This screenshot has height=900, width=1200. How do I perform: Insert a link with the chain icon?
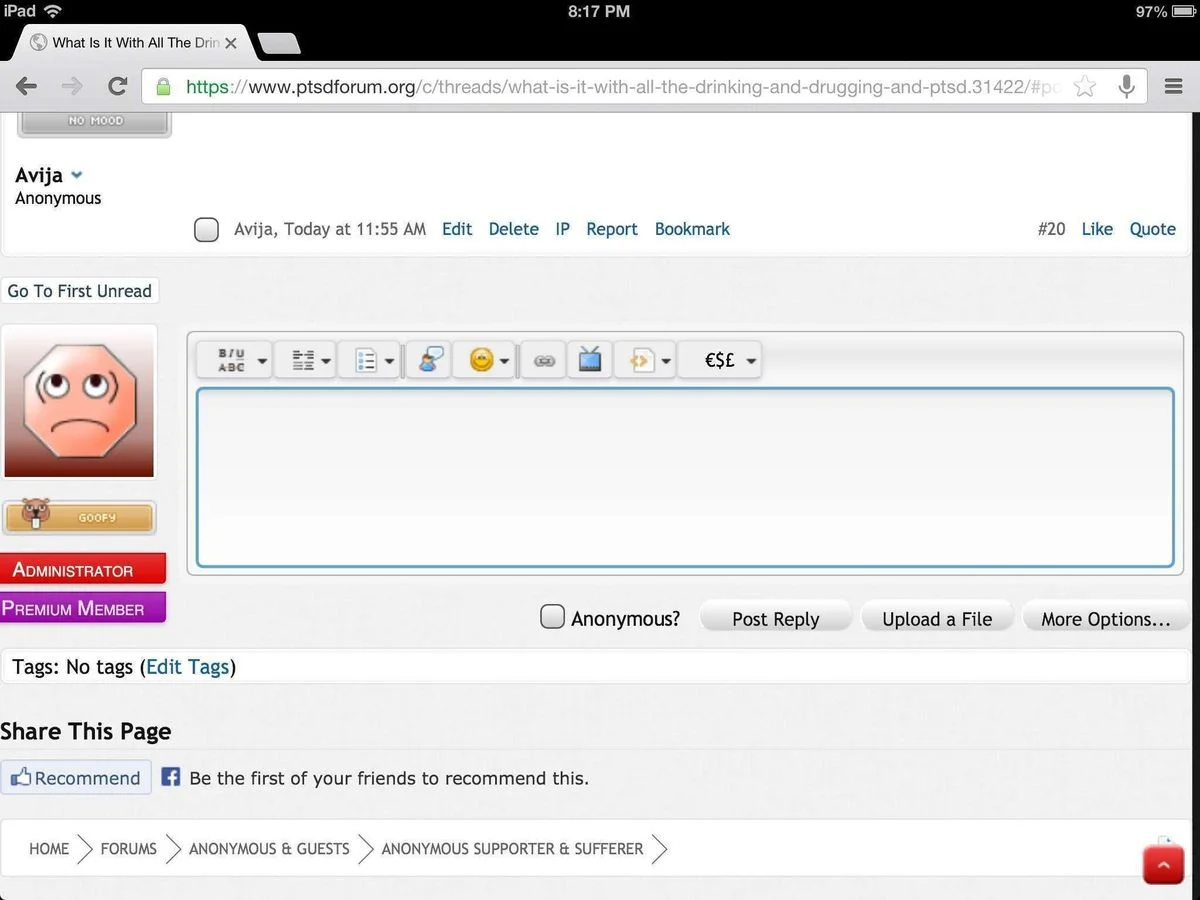[544, 361]
